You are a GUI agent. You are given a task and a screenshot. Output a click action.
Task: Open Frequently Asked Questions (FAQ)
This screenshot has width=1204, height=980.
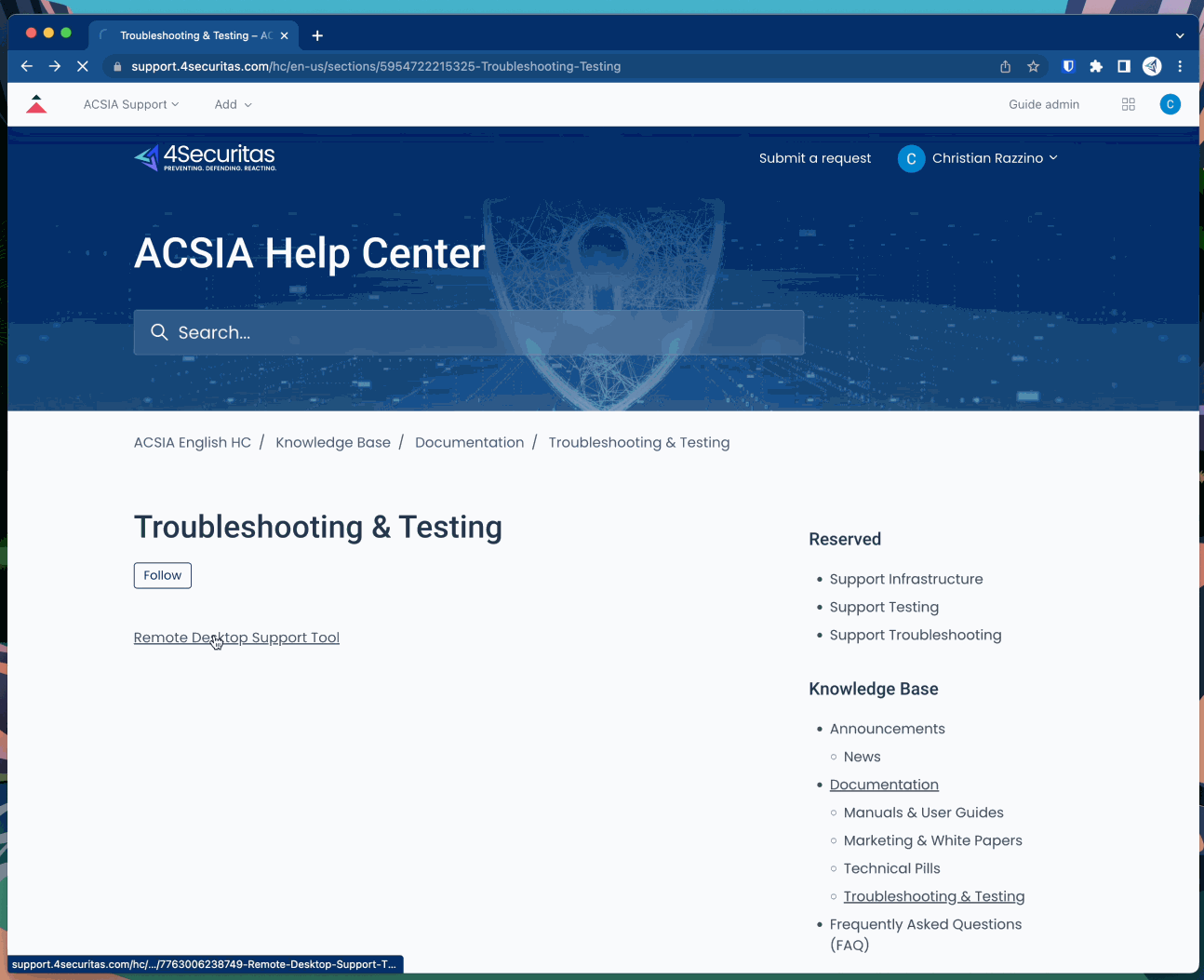click(926, 934)
